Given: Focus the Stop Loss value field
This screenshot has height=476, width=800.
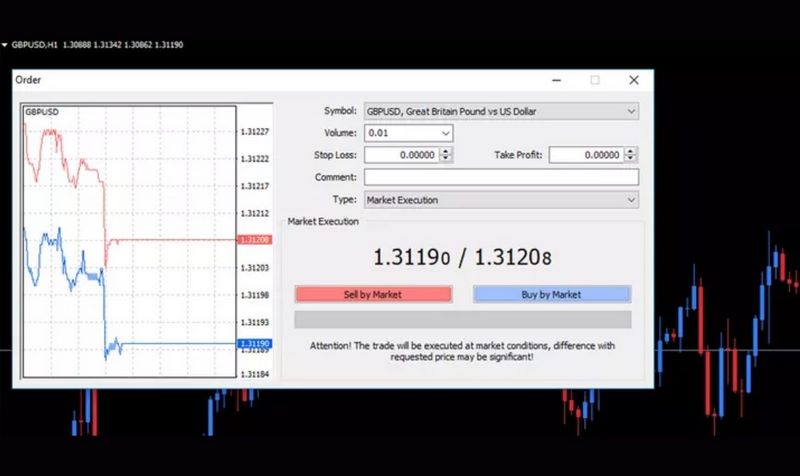Looking at the screenshot, I should point(401,155).
